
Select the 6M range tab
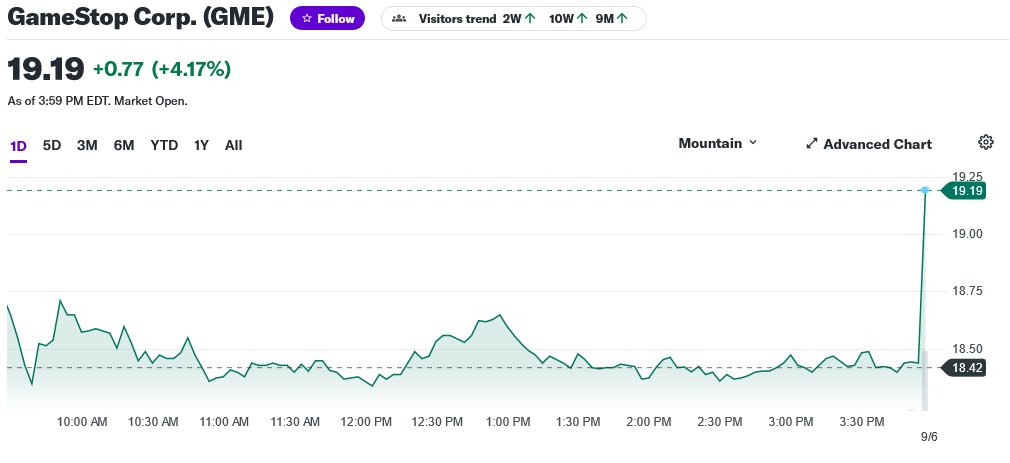pos(124,146)
